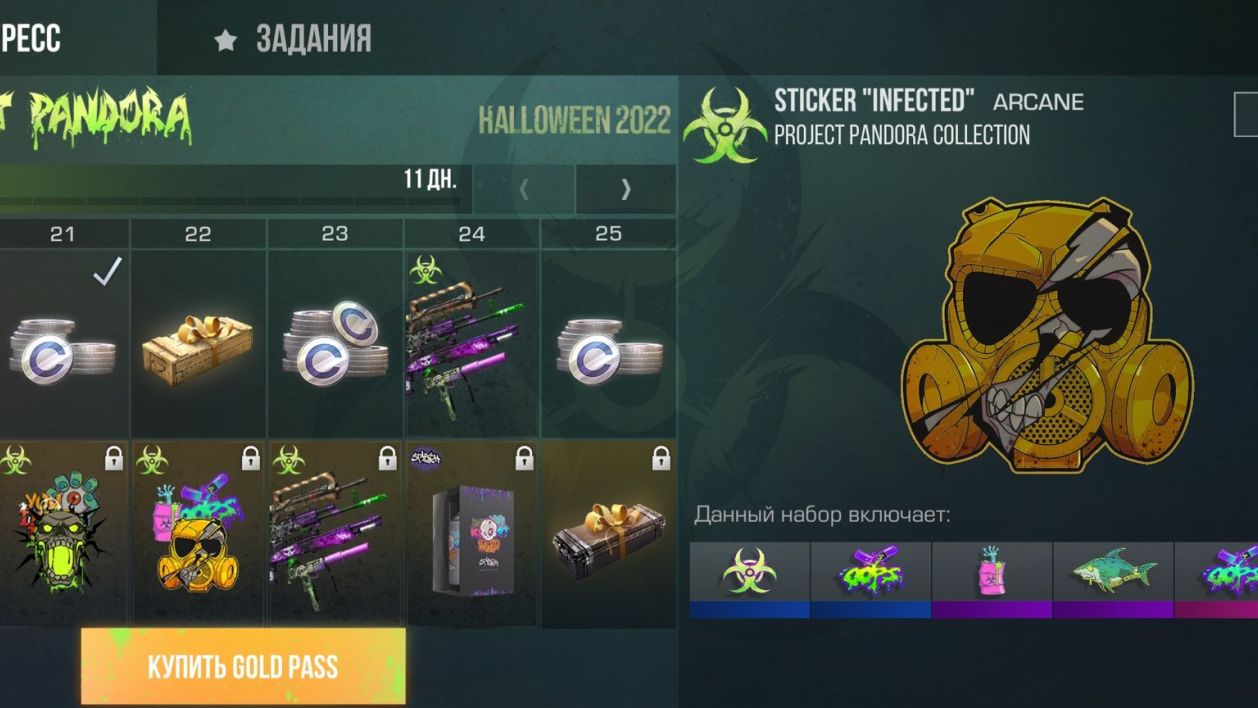Image resolution: width=1258 pixels, height=708 pixels.
Task: Click the pink canister sticker thumbnail
Action: [x=991, y=580]
